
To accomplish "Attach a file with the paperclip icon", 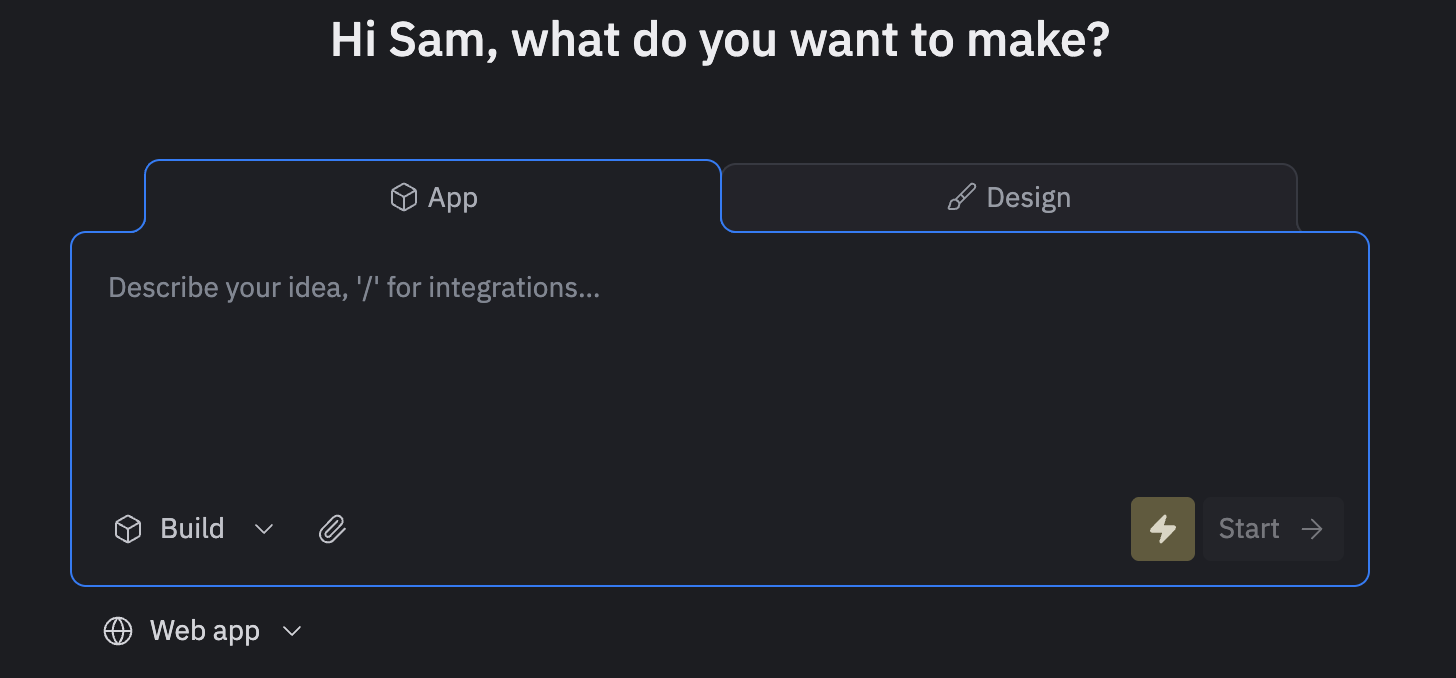I will 332,529.
